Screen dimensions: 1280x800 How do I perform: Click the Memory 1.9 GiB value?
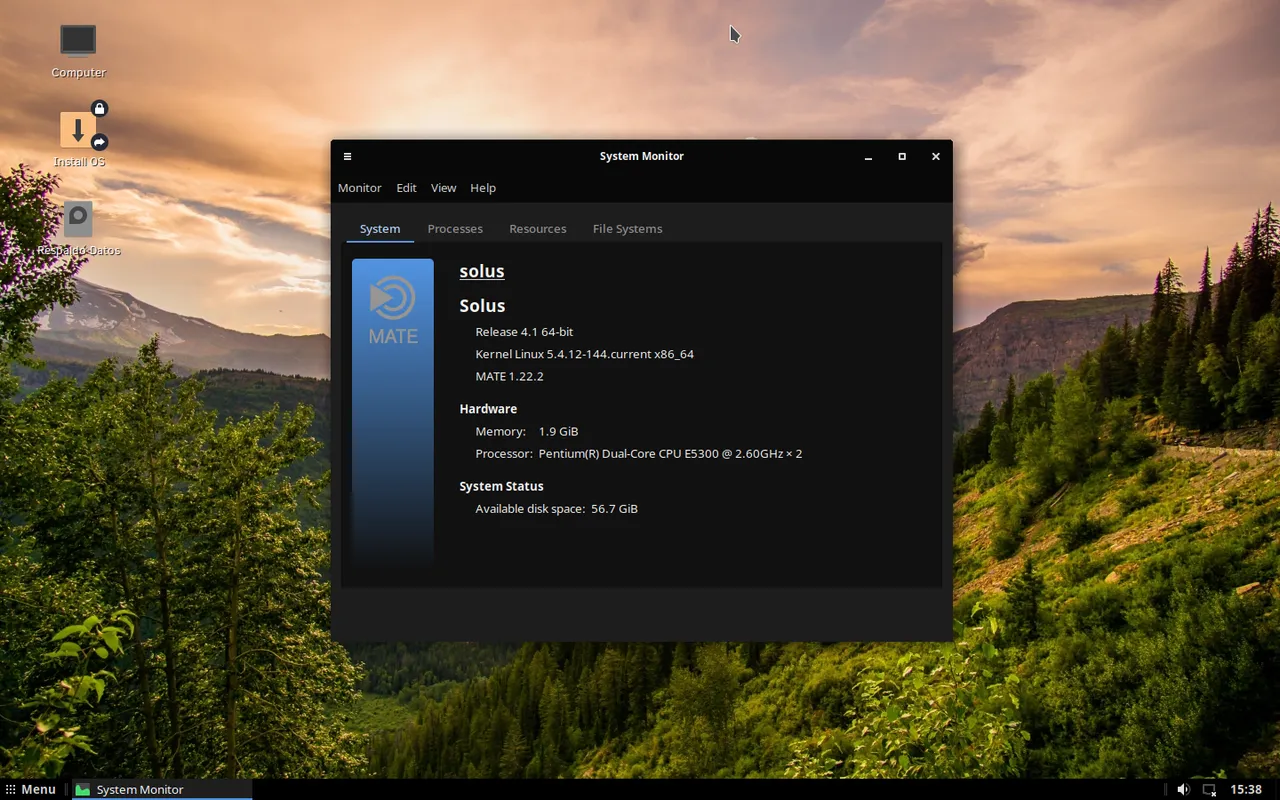[x=558, y=432]
